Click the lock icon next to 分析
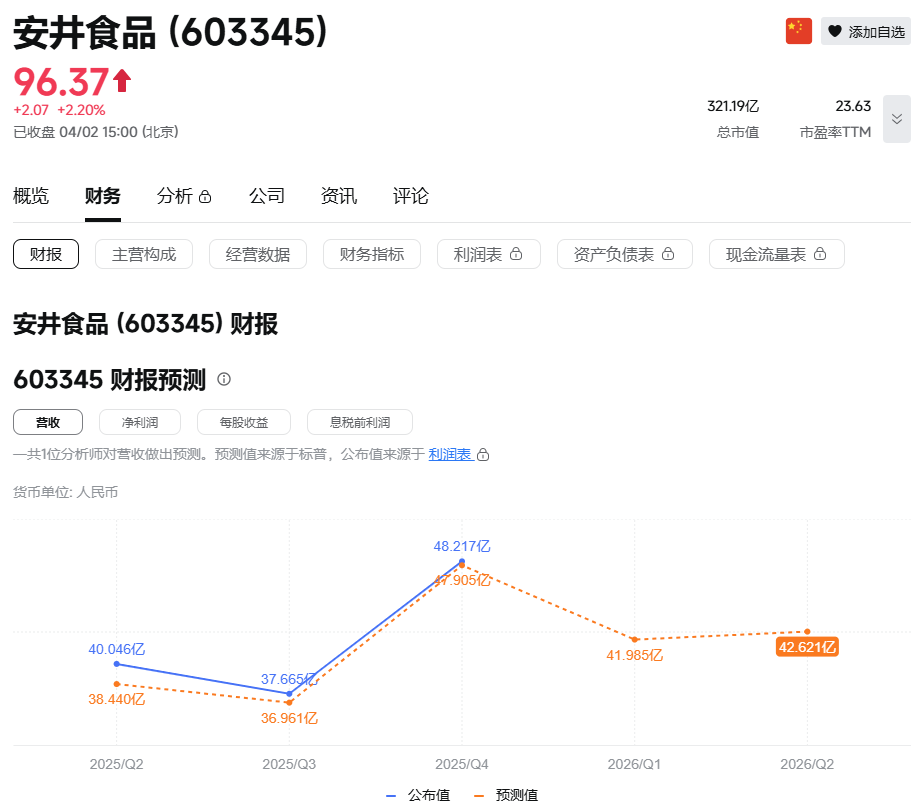Viewport: 922px width, 811px height. tap(205, 197)
